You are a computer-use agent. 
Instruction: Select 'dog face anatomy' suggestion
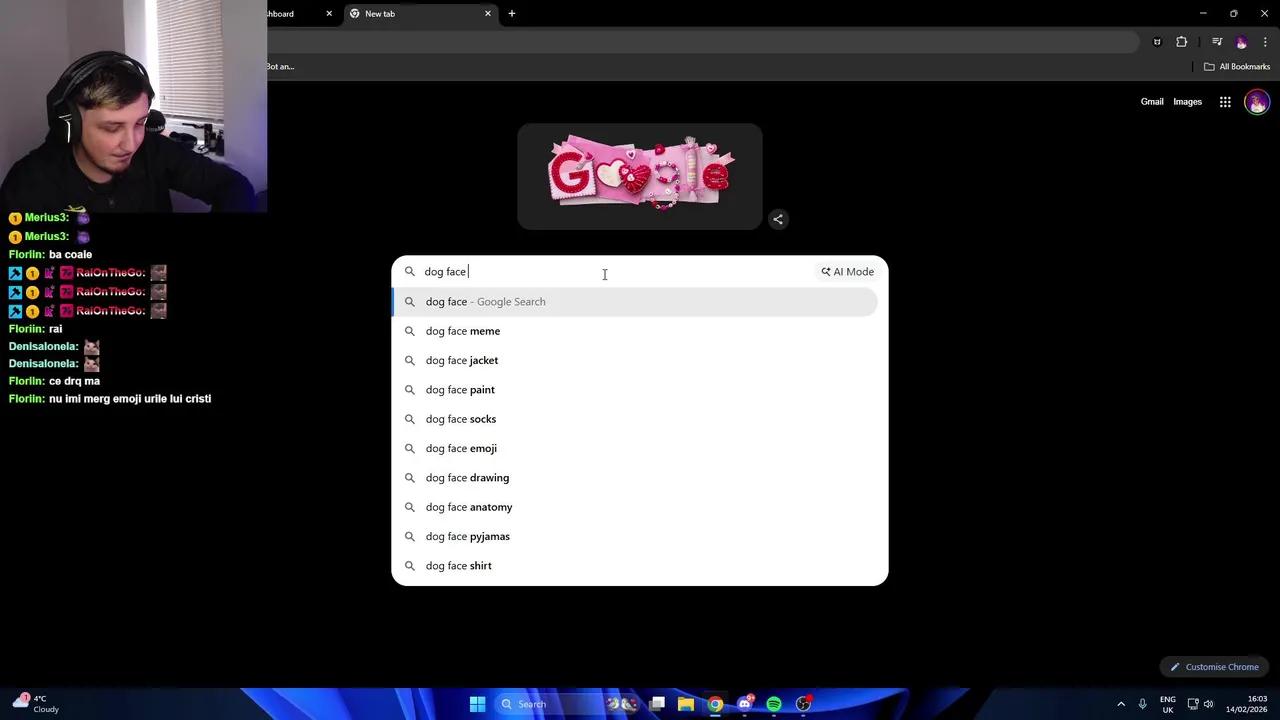pos(635,507)
